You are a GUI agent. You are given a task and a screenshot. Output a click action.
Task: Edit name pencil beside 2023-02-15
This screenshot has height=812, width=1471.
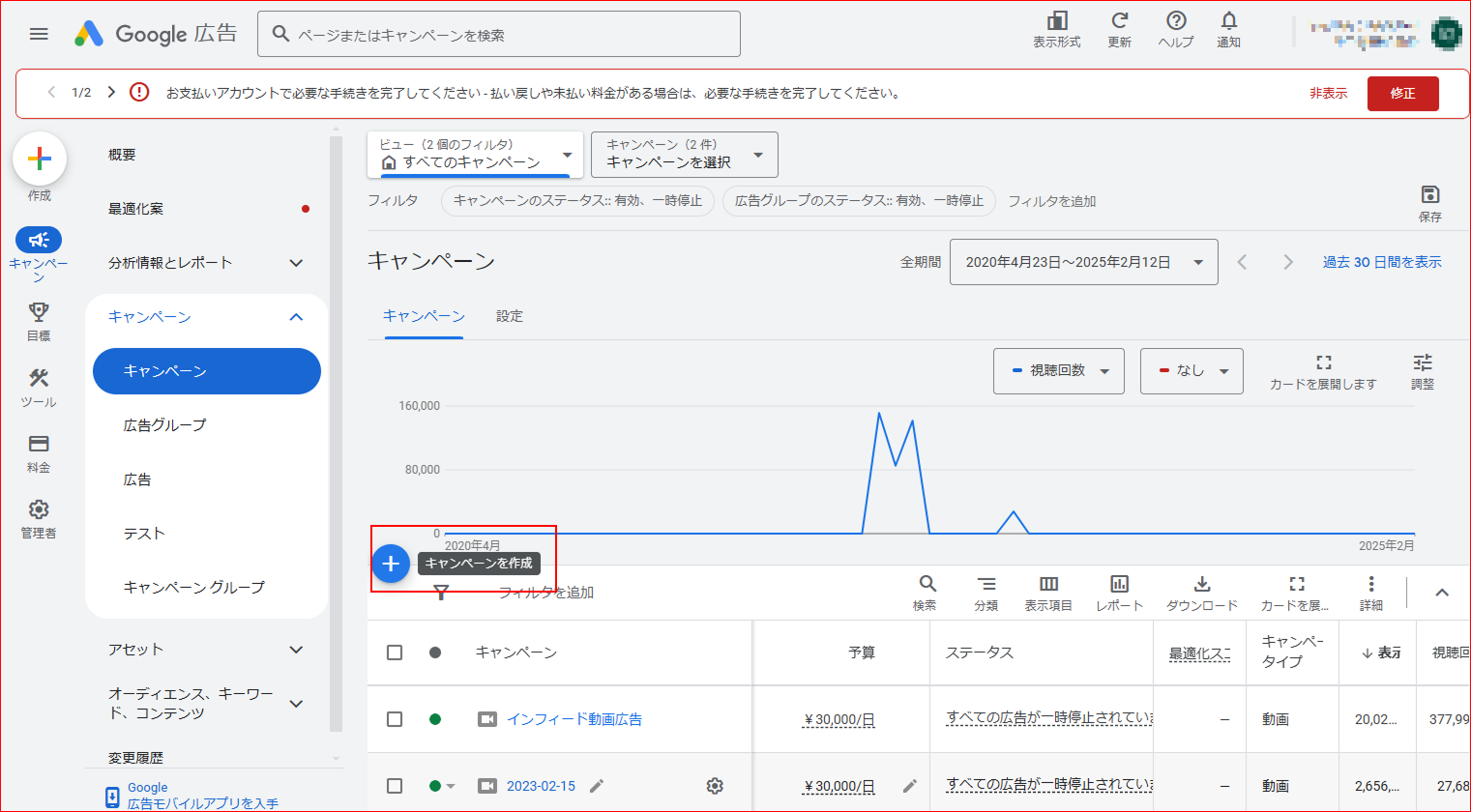point(597,786)
